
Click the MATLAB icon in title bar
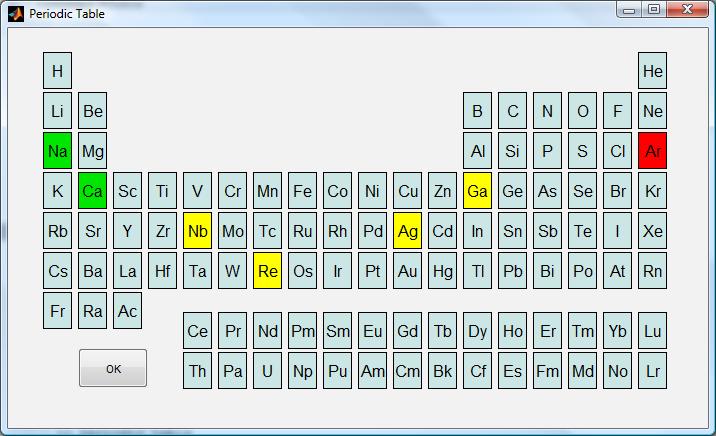pos(16,14)
